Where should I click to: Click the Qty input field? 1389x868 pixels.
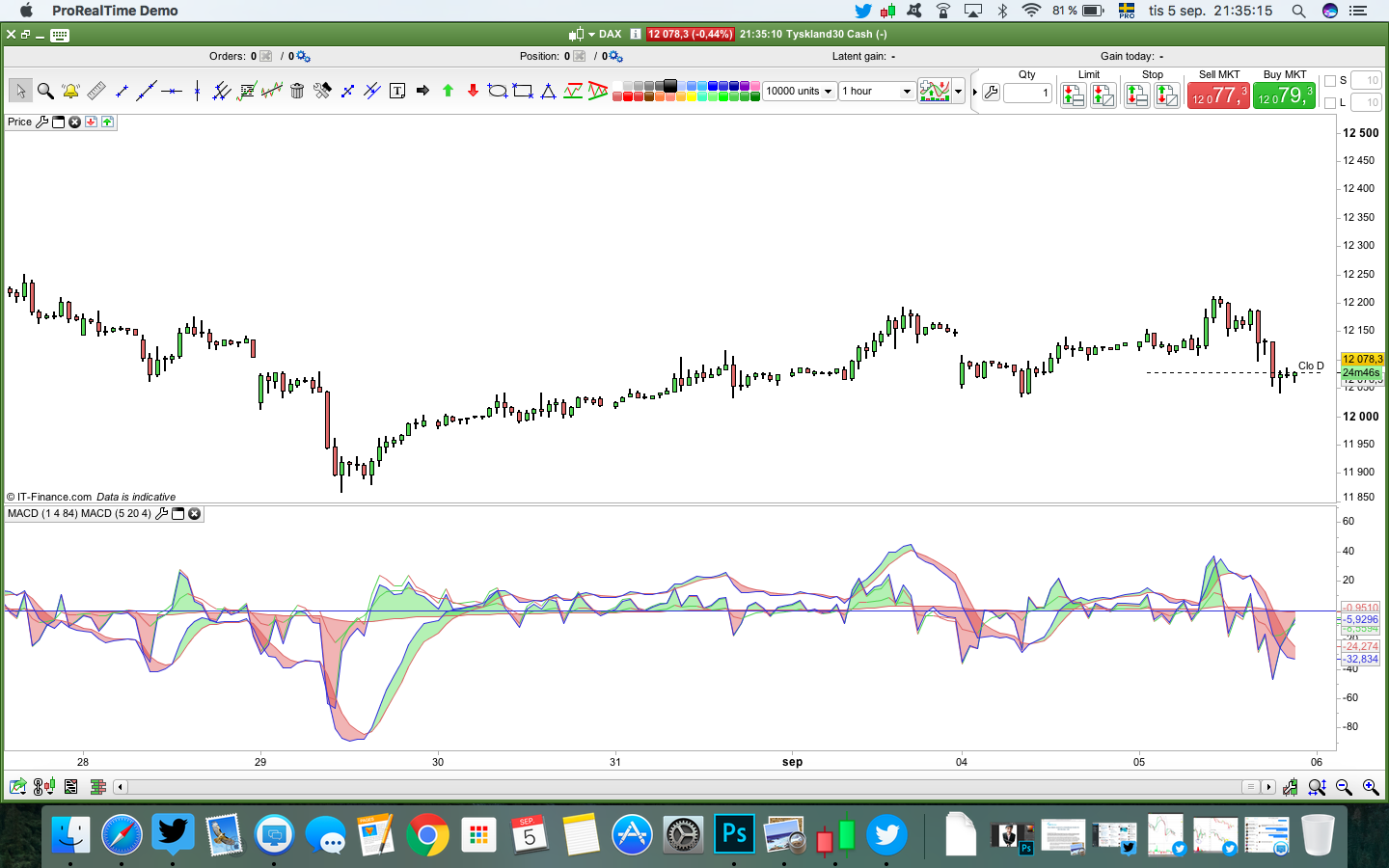tap(1027, 93)
